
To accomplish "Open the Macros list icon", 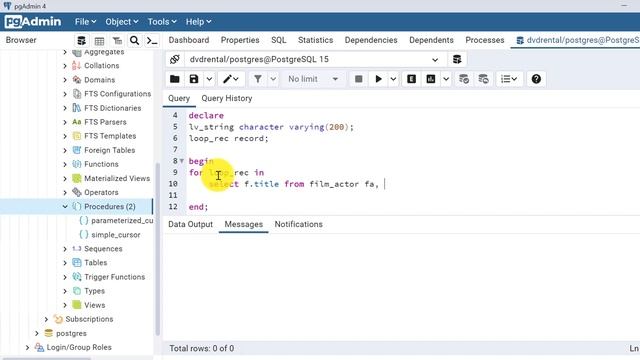I will [509, 79].
